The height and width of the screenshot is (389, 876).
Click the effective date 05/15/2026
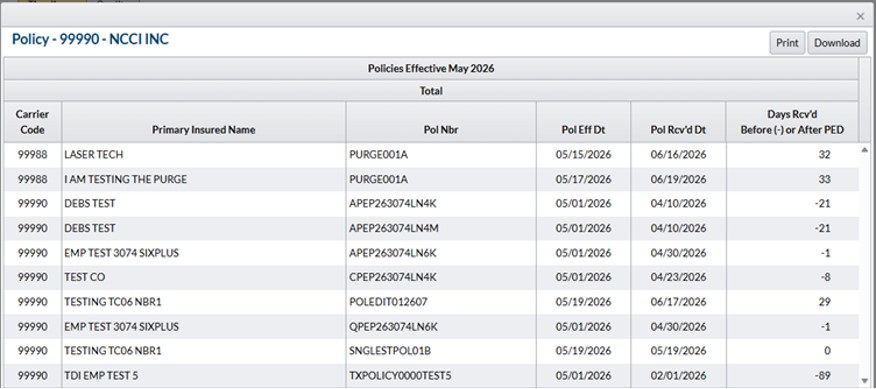point(584,155)
